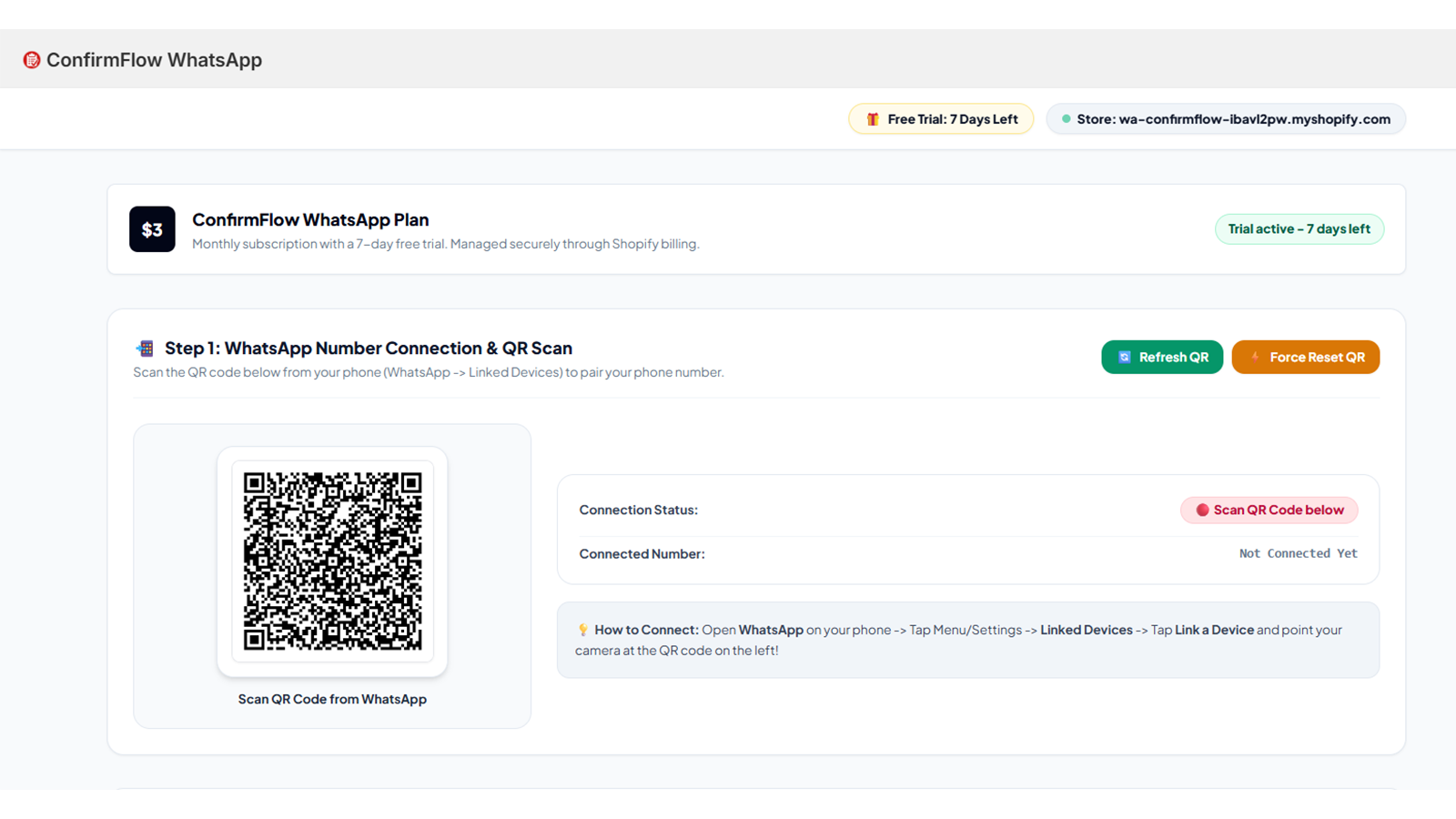Click the scan instructions under Step 1 heading
The image size is (1456, 819).
(x=429, y=372)
